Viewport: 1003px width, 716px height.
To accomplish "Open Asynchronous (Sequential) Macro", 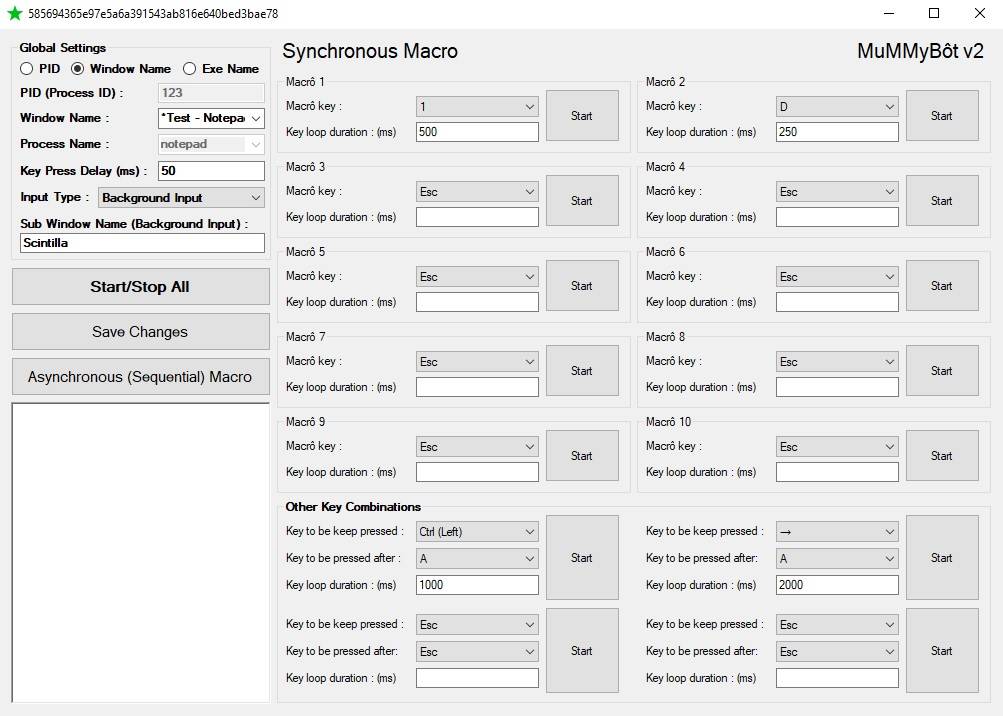I will point(140,377).
